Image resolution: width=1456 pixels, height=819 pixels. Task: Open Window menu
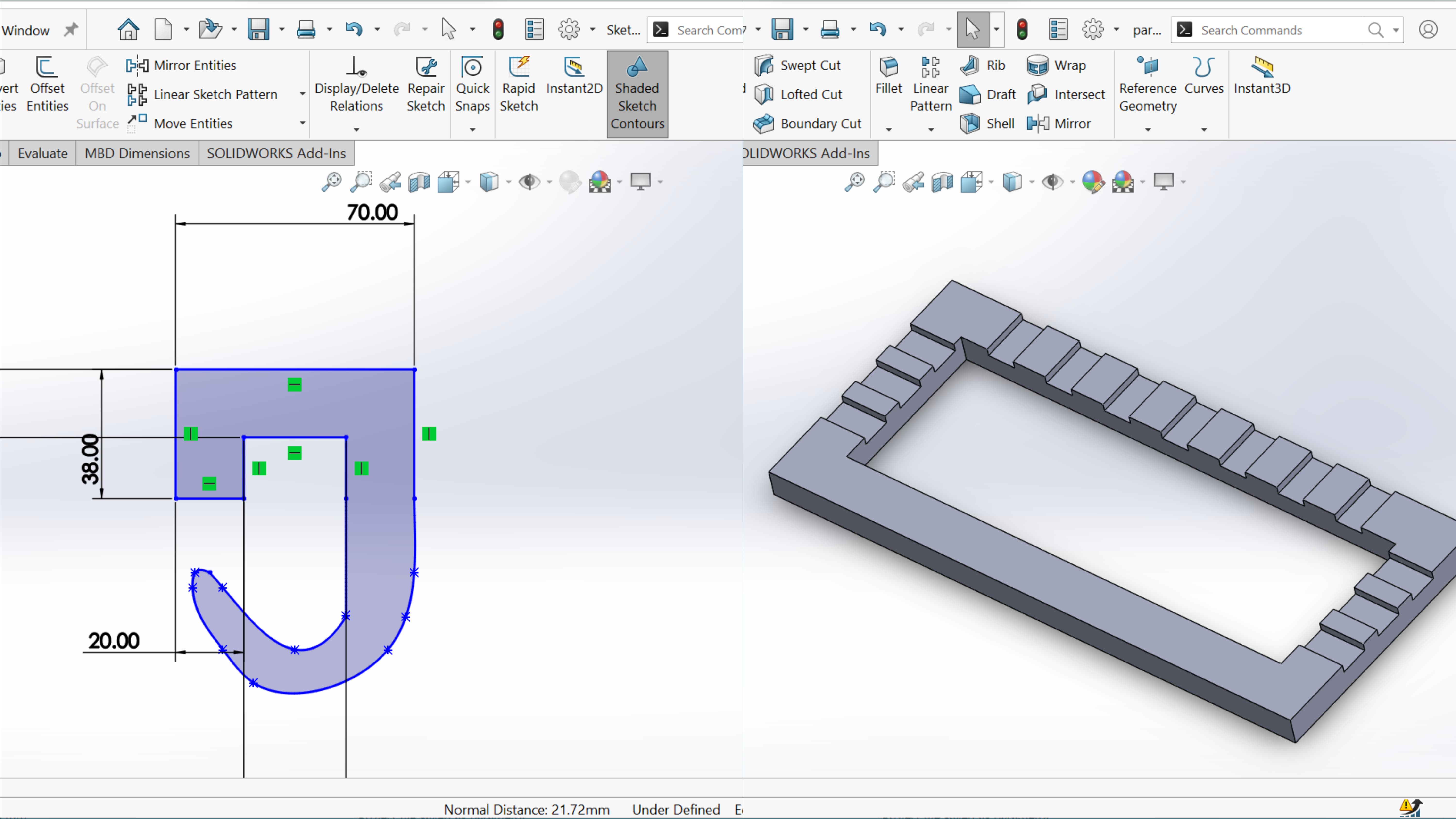point(25,31)
